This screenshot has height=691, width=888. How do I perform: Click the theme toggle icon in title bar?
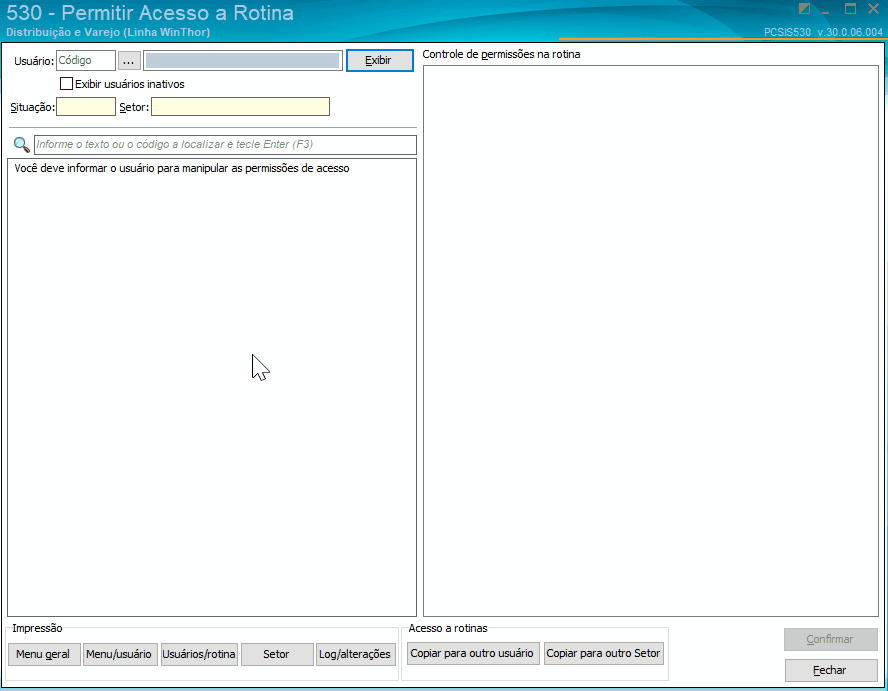pos(804,8)
